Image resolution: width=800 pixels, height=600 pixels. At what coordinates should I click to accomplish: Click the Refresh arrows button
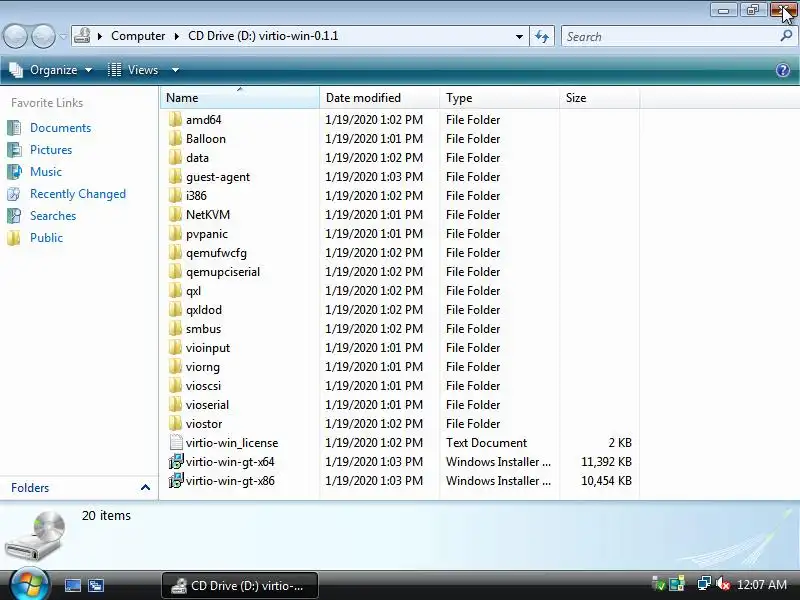[542, 36]
